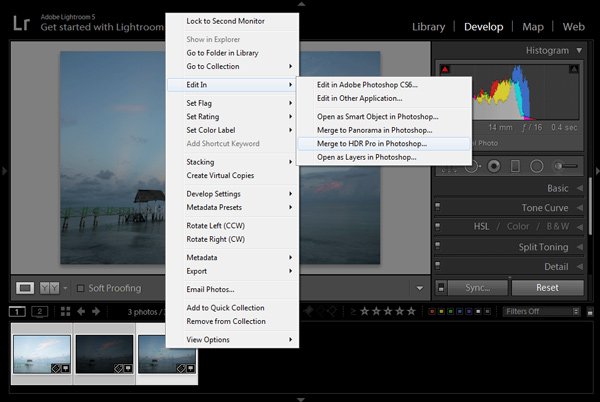Click the Before/After YY view icon
Screen dimensions: 600x402
49,288
